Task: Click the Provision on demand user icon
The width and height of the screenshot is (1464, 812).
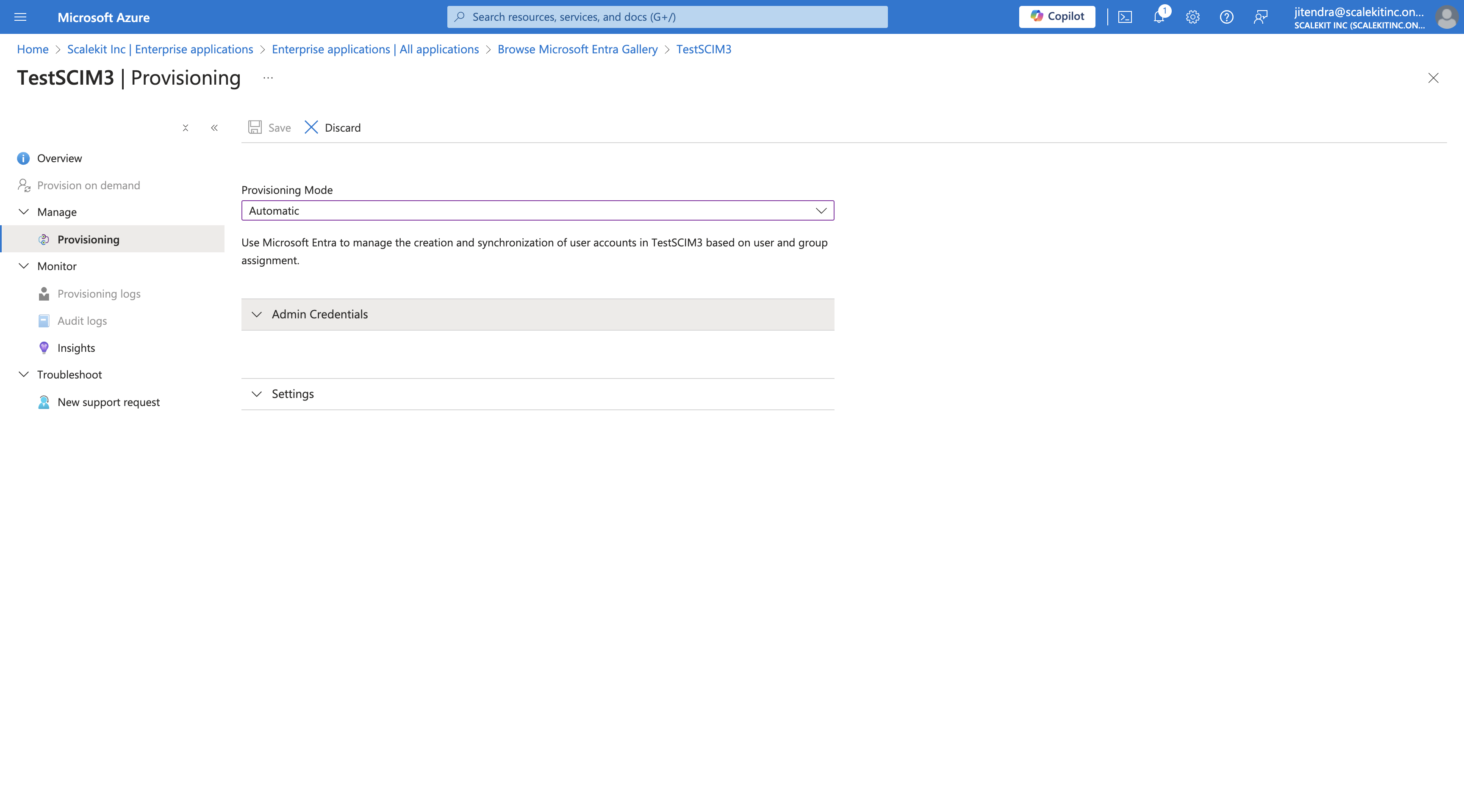Action: pyautogui.click(x=24, y=185)
